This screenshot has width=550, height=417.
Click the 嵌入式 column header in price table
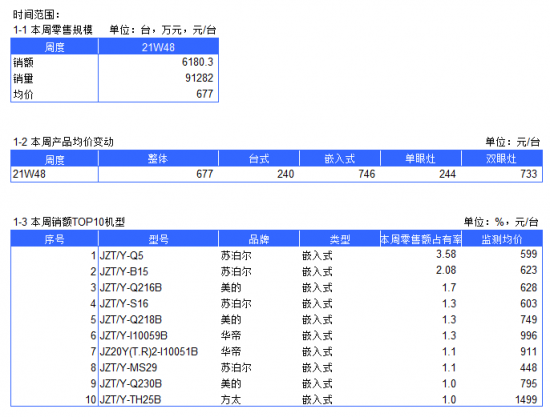pos(340,159)
